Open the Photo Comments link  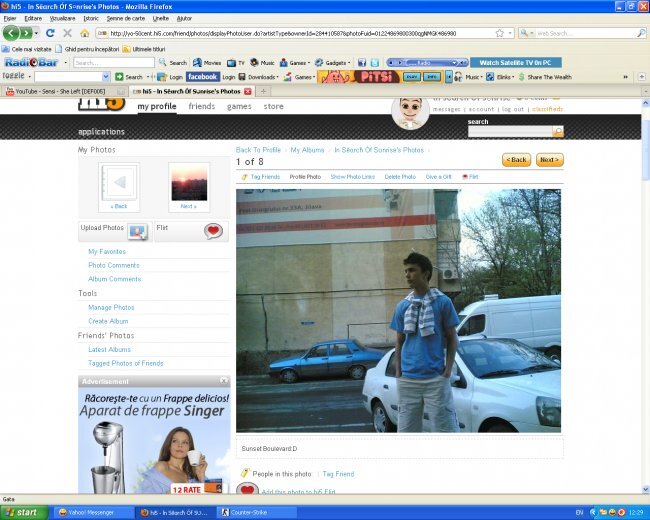[x=114, y=265]
